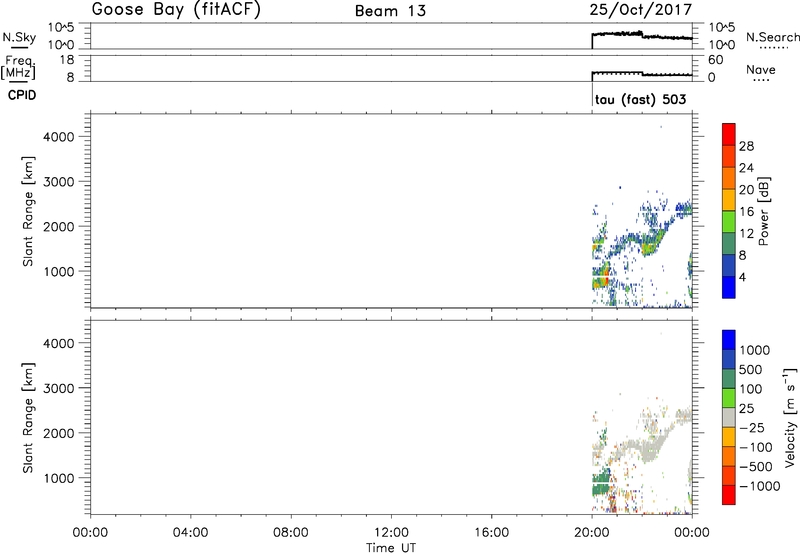Click the 'Nave' legend label
The width and height of the screenshot is (800, 554).
(761, 69)
